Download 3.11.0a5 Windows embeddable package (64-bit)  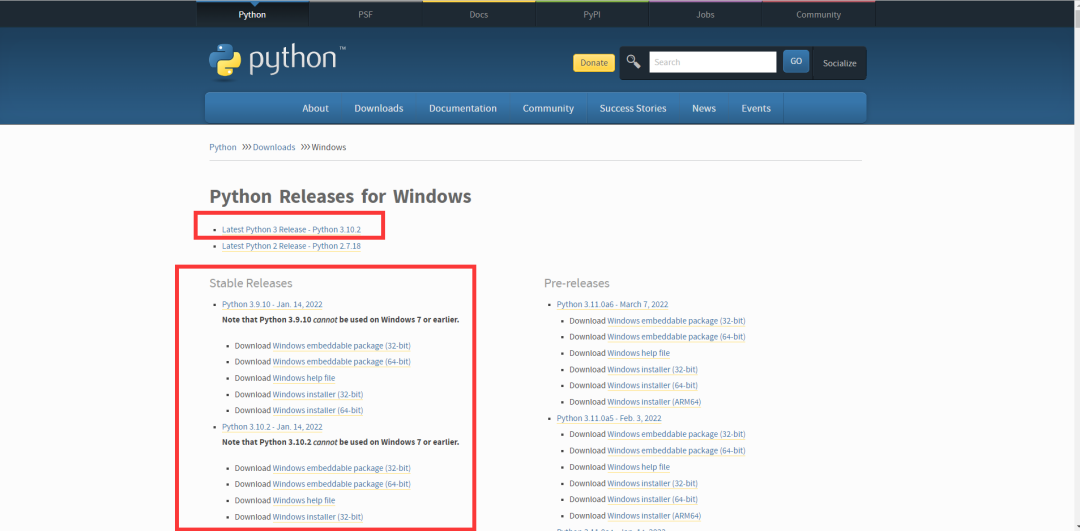(676, 450)
